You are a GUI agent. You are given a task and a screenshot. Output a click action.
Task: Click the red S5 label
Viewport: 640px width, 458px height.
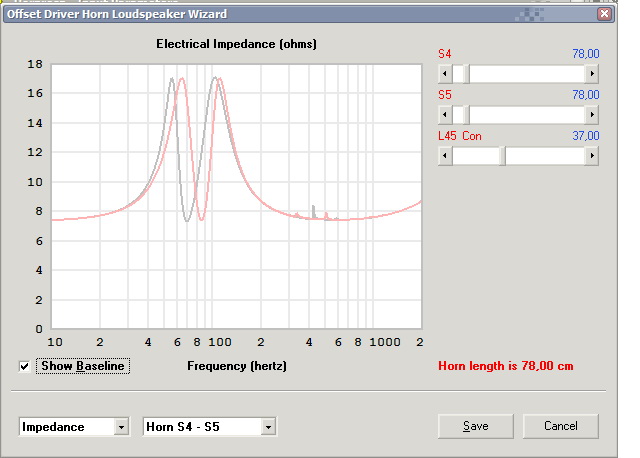[444, 95]
